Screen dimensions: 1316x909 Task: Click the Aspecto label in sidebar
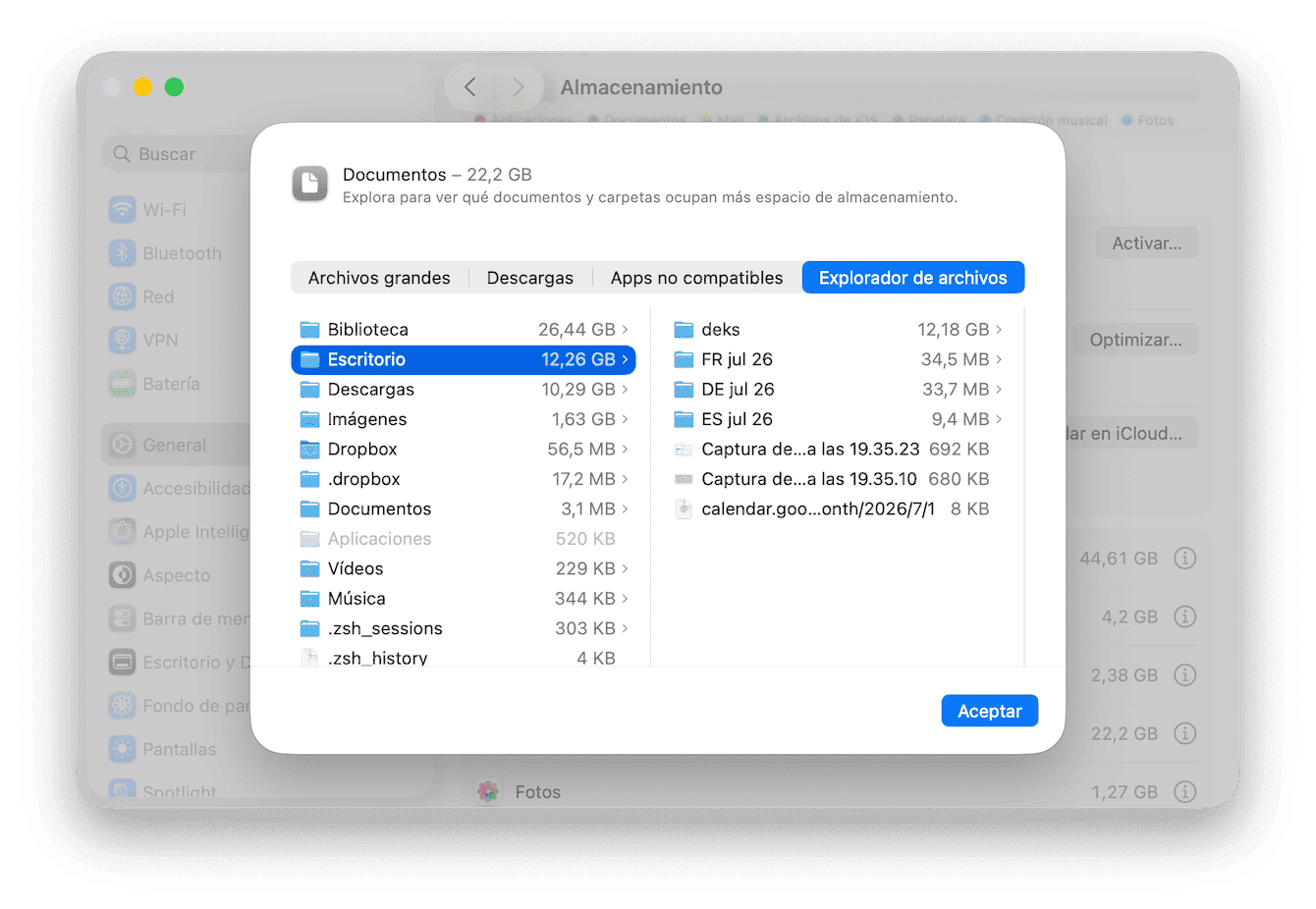click(177, 575)
